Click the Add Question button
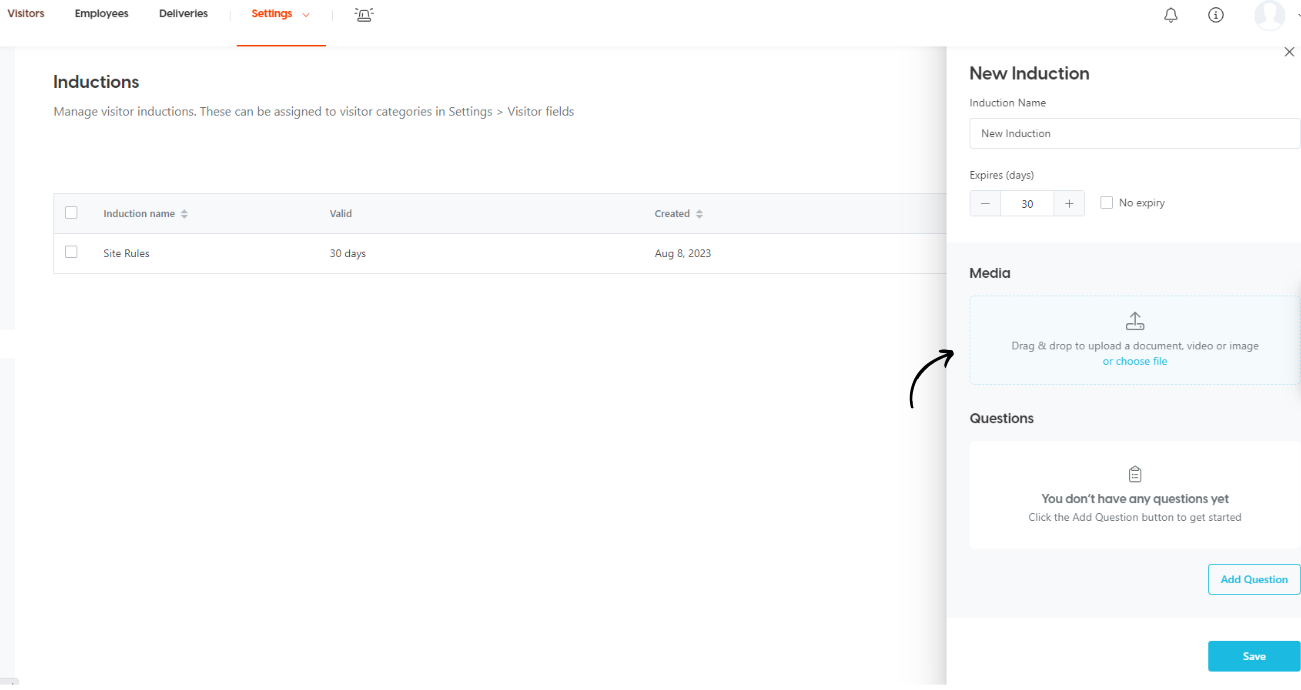This screenshot has height=690, width=1301. tap(1253, 579)
